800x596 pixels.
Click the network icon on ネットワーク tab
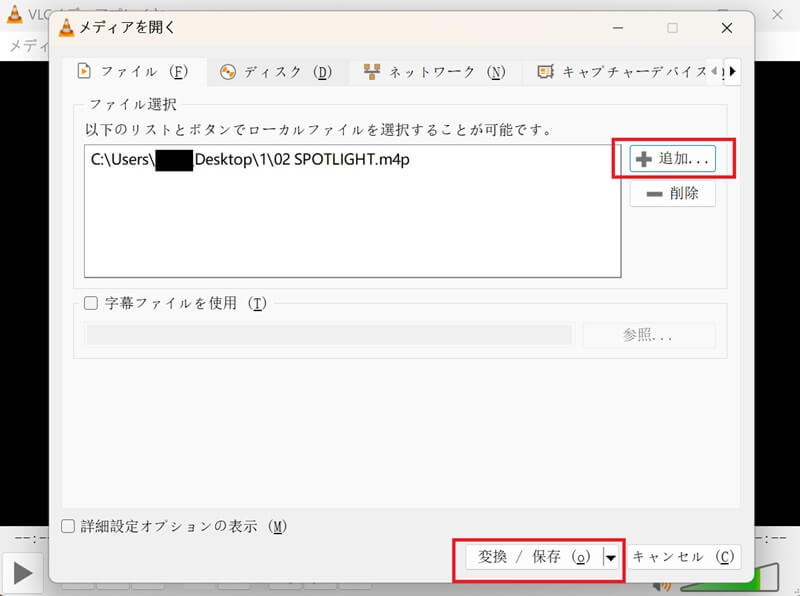[372, 71]
